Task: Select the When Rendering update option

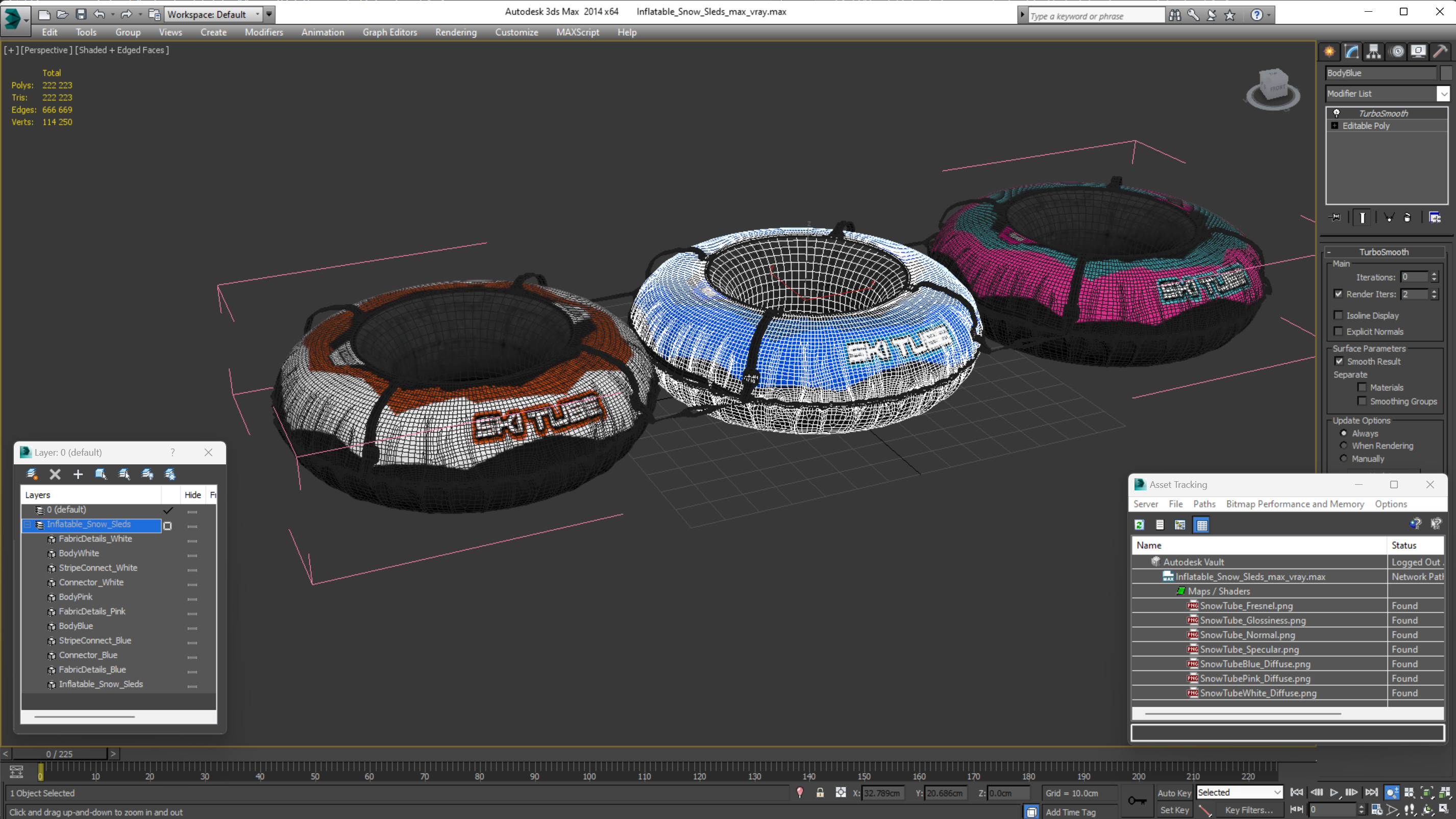Action: [1344, 445]
